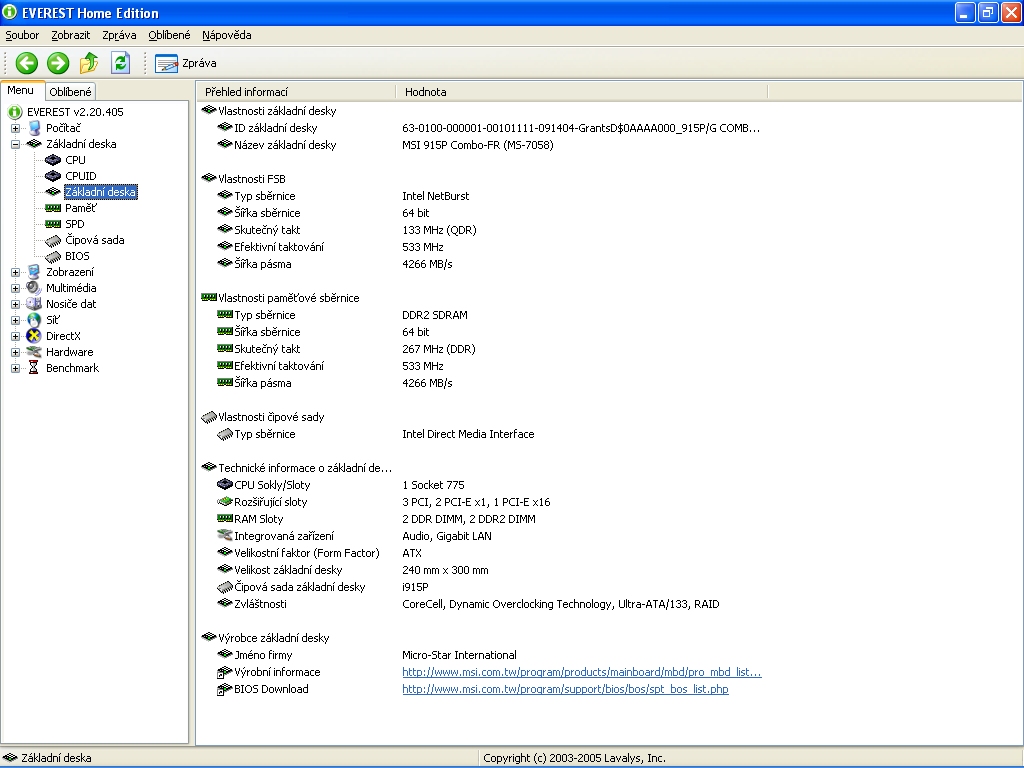Select CPUID item in the tree
This screenshot has height=768, width=1024.
point(80,176)
